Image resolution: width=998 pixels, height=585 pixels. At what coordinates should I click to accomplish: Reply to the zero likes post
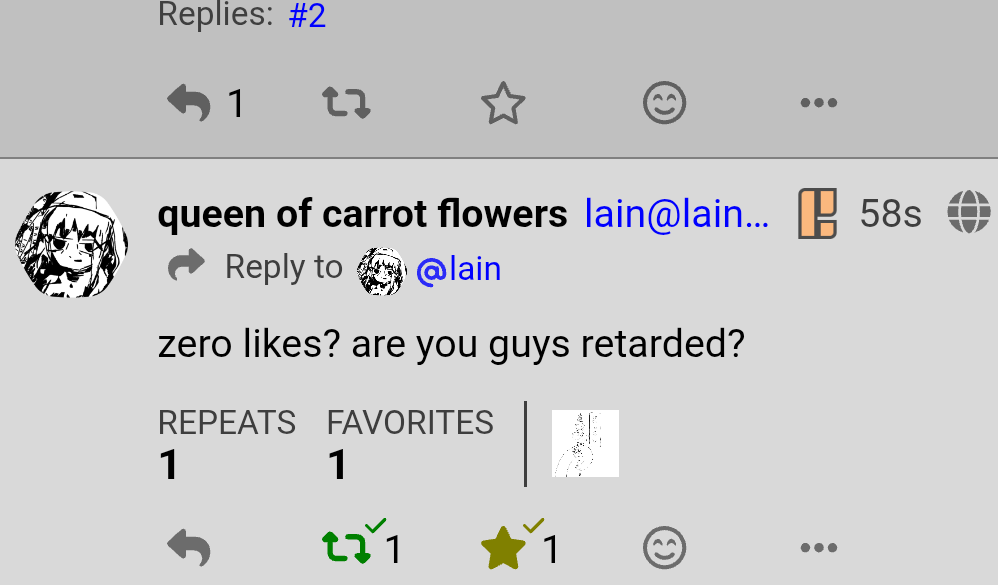(189, 548)
